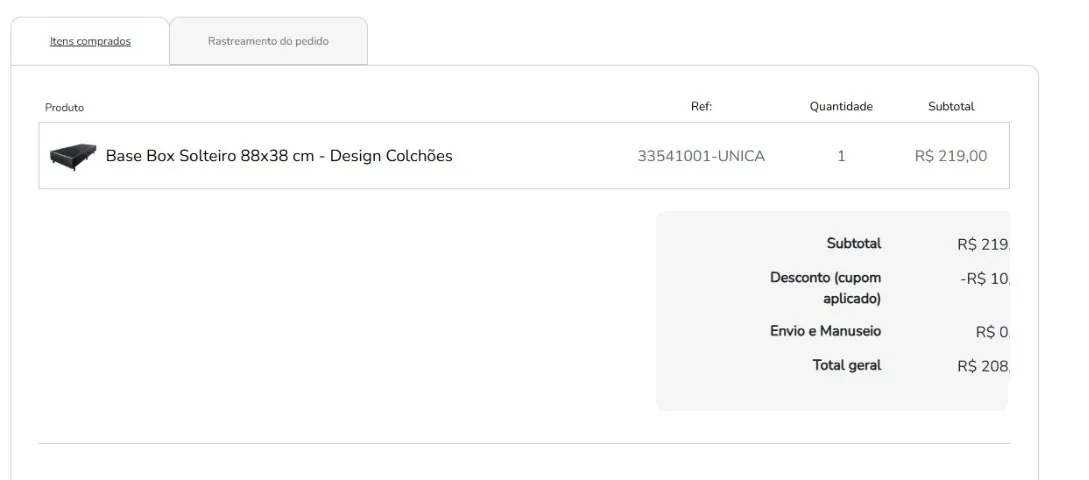This screenshot has width=1089, height=480.
Task: Click the Envio e Manuseio label
Action: [x=825, y=331]
